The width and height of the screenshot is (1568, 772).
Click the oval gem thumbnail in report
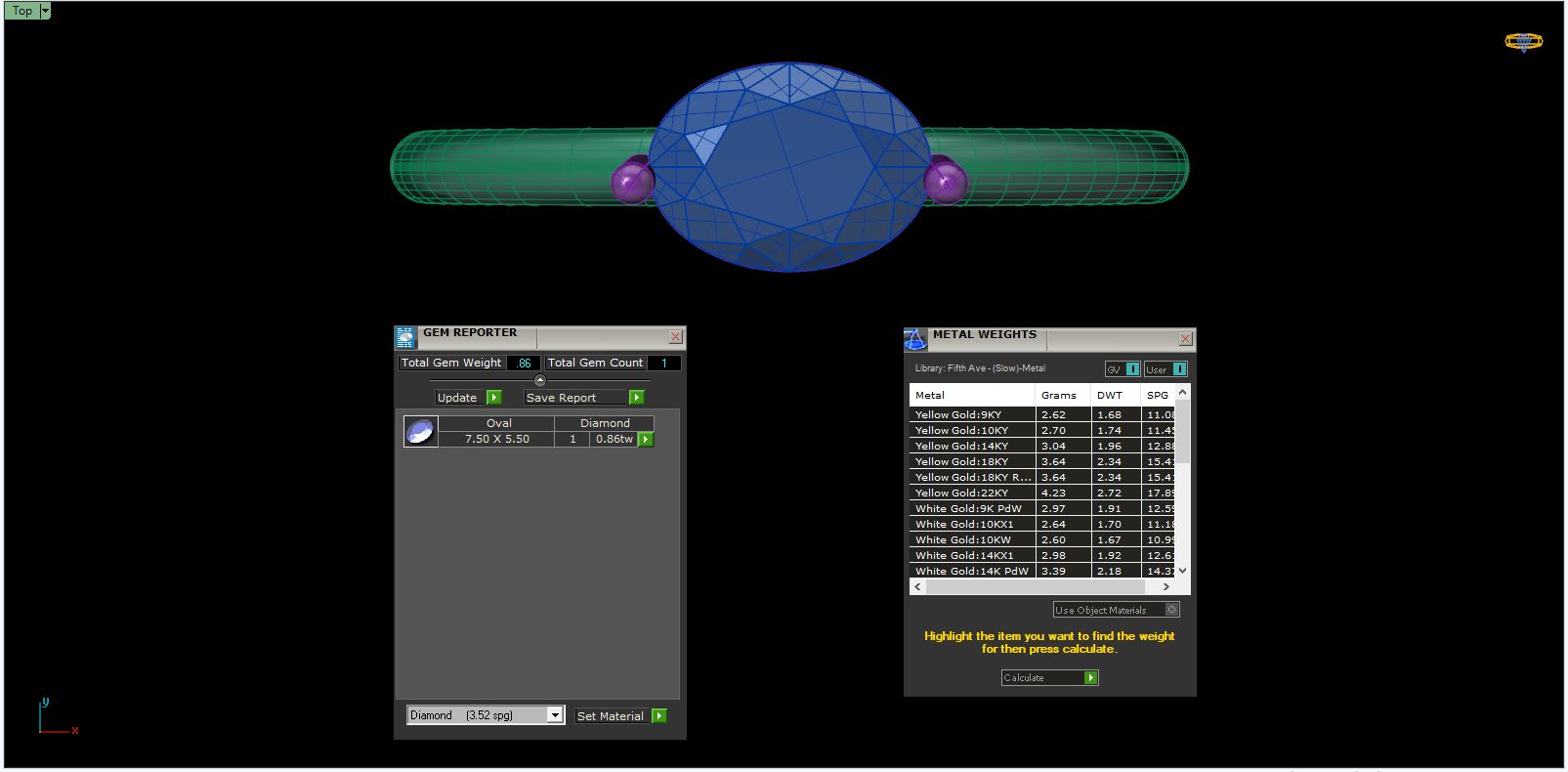tap(420, 432)
